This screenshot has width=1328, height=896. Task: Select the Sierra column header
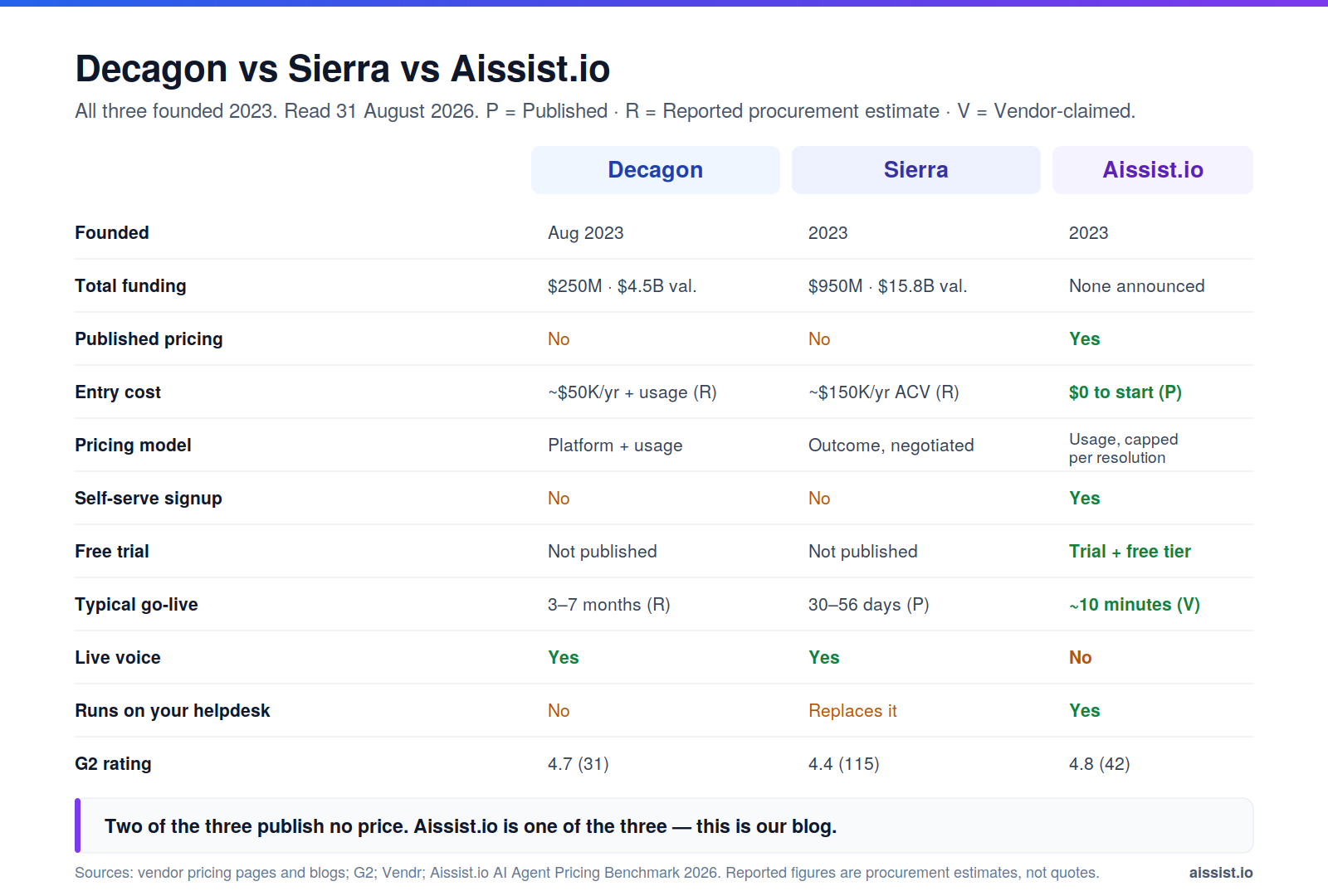click(915, 170)
